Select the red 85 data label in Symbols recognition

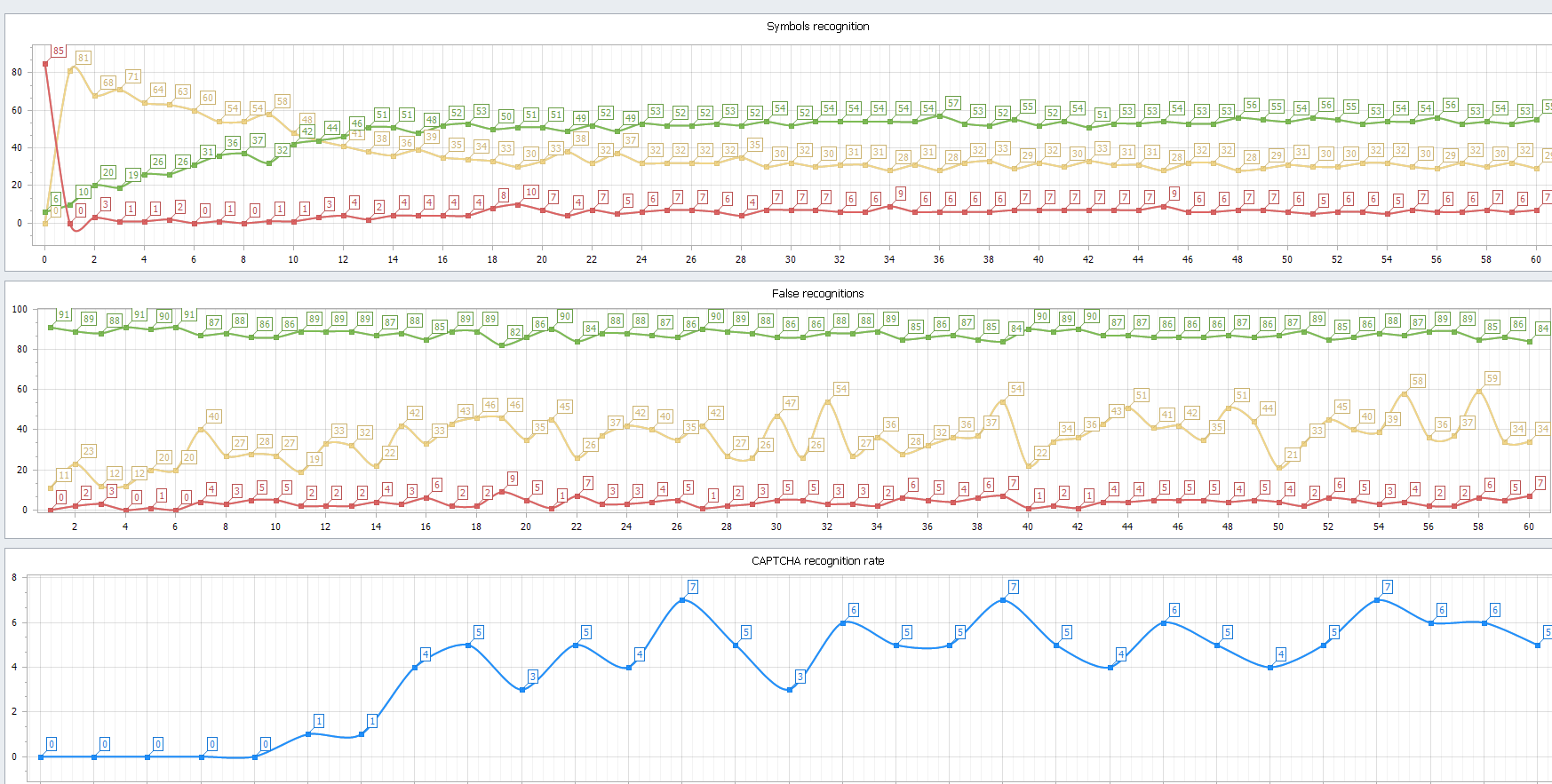pos(59,51)
